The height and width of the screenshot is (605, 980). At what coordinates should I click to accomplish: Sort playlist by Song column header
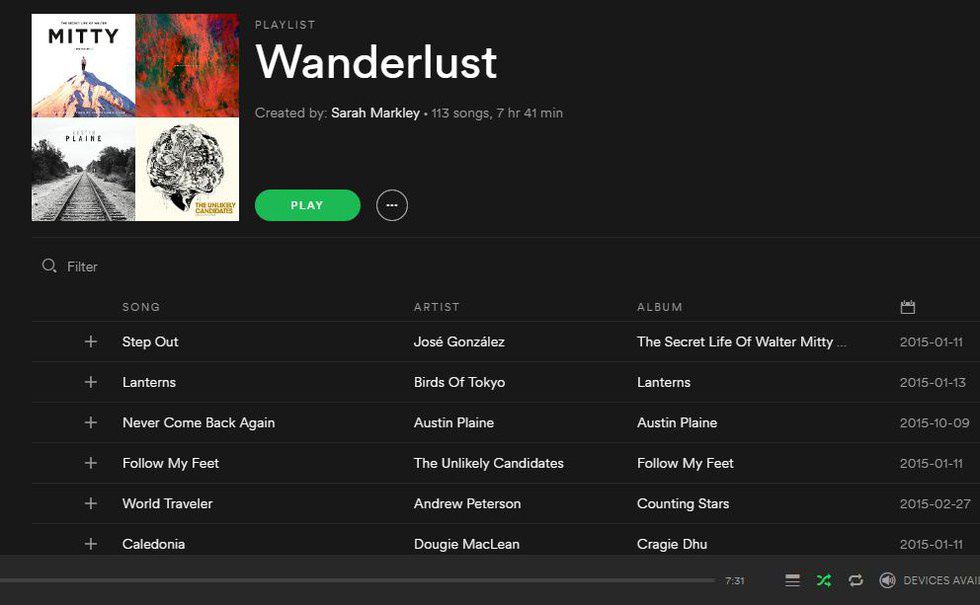pos(141,307)
